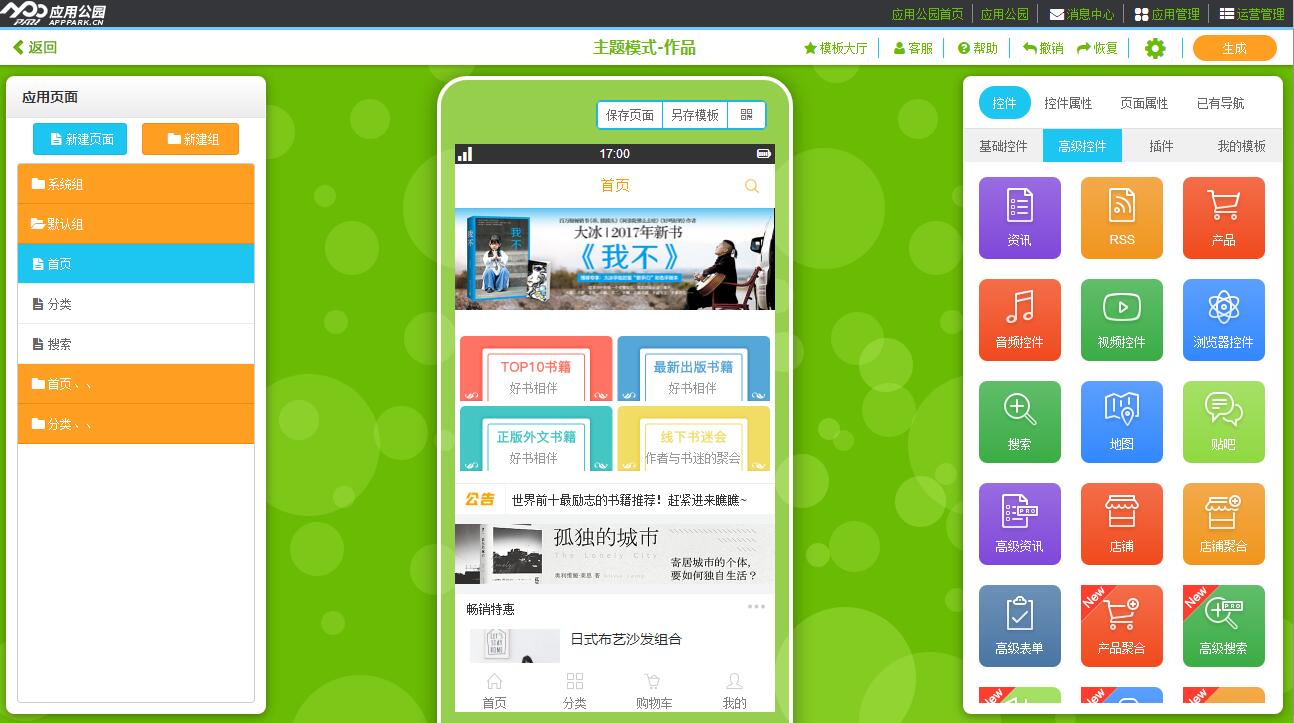Image resolution: width=1294 pixels, height=723 pixels.
Task: Click the 生成 generate button
Action: click(x=1234, y=48)
